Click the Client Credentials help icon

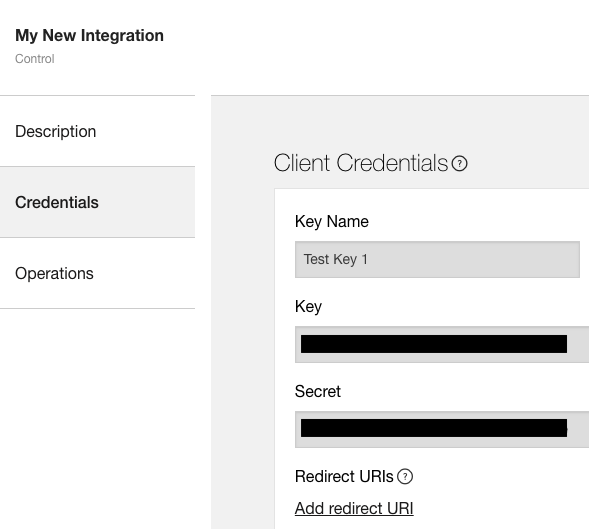(x=459, y=163)
